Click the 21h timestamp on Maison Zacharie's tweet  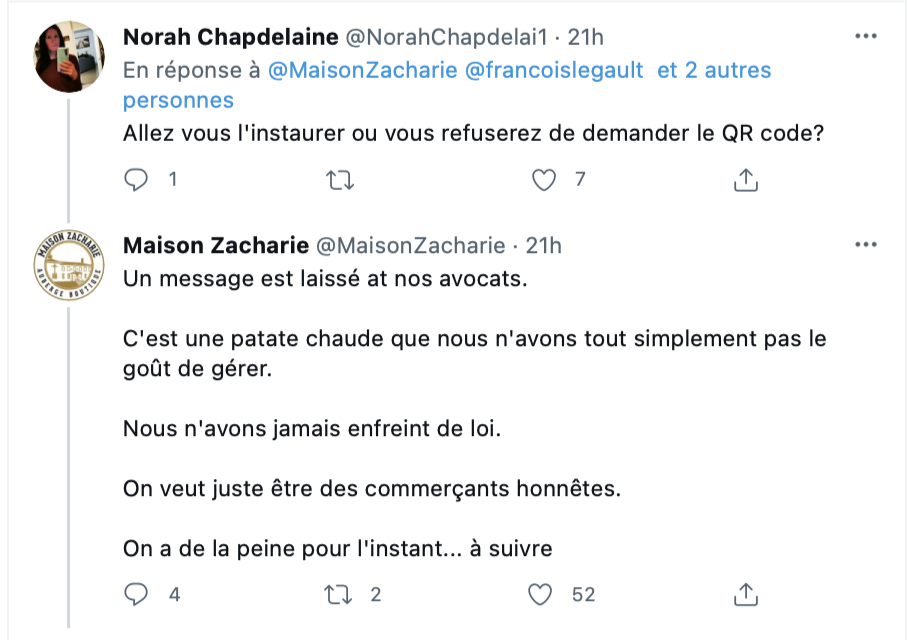point(544,245)
